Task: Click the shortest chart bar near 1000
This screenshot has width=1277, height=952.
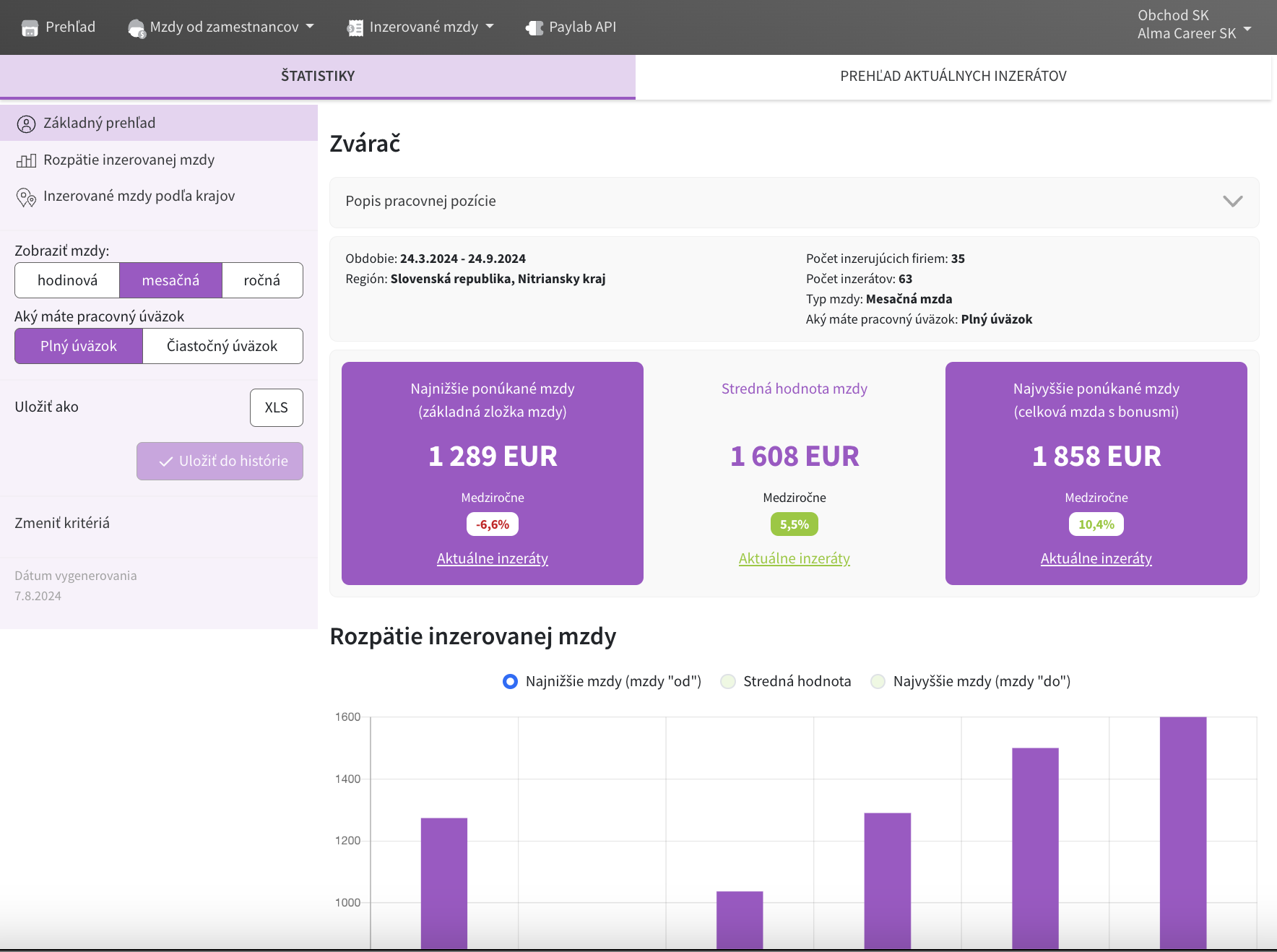Action: pyautogui.click(x=740, y=919)
